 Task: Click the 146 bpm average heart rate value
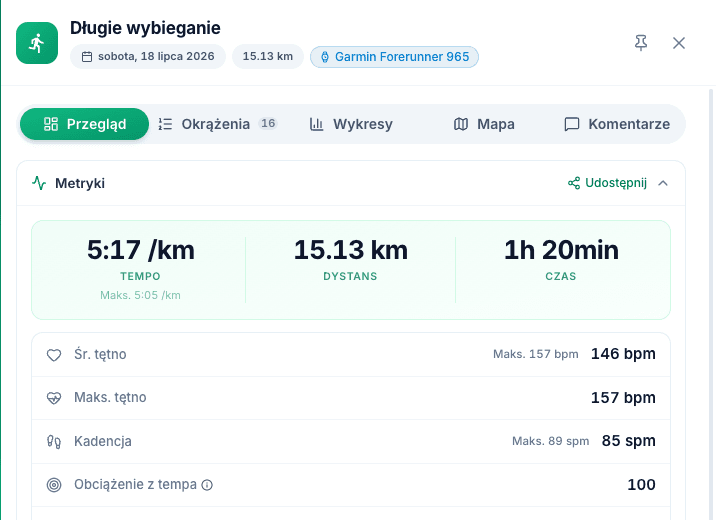pos(623,354)
